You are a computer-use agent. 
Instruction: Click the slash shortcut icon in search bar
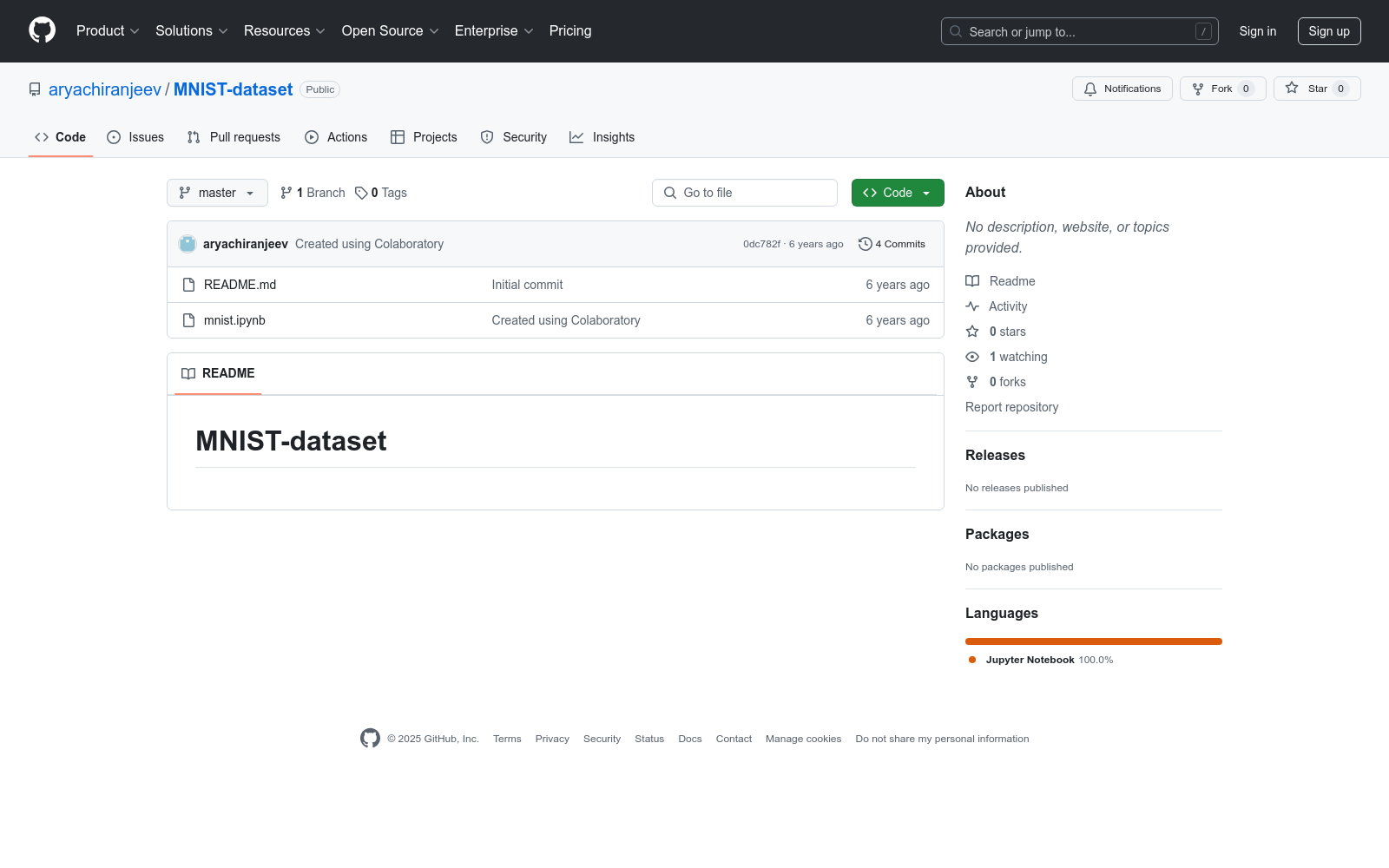(1203, 31)
